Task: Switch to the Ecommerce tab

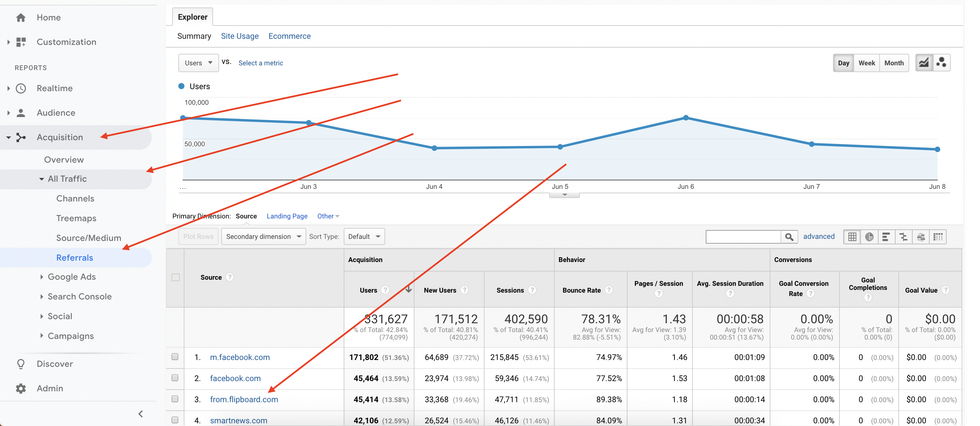Action: [289, 36]
